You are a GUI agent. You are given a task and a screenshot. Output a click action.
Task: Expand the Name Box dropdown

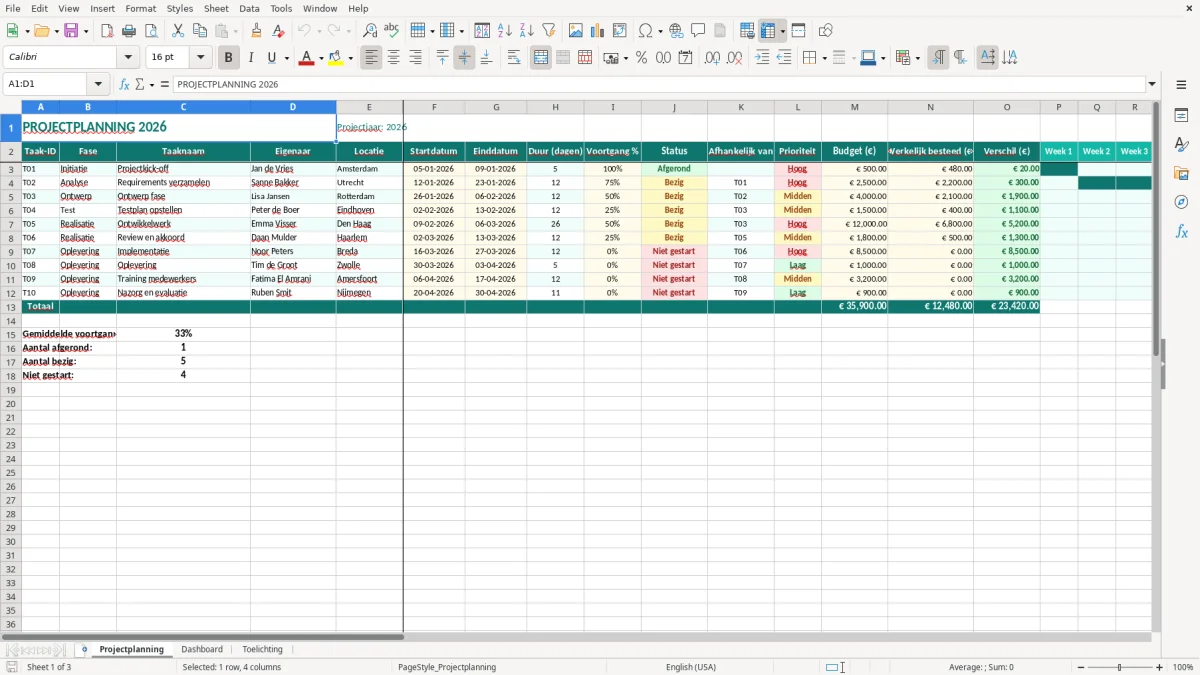click(x=98, y=85)
